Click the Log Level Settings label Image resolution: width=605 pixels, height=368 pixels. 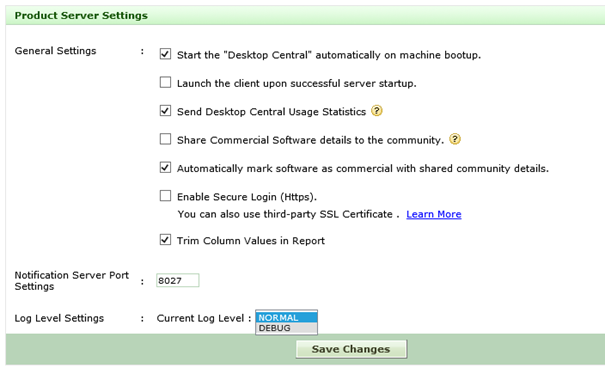pos(59,318)
